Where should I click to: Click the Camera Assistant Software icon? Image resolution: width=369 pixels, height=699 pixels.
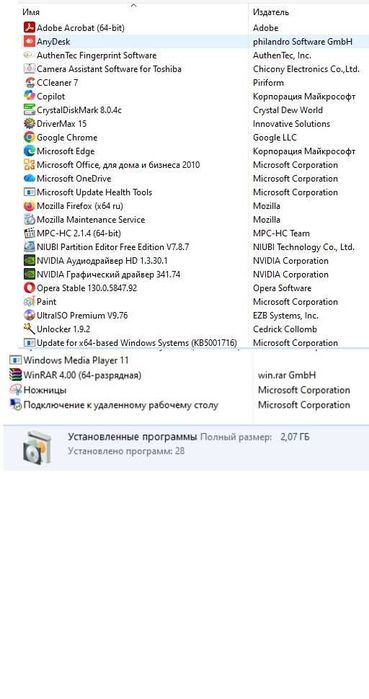tap(29, 69)
